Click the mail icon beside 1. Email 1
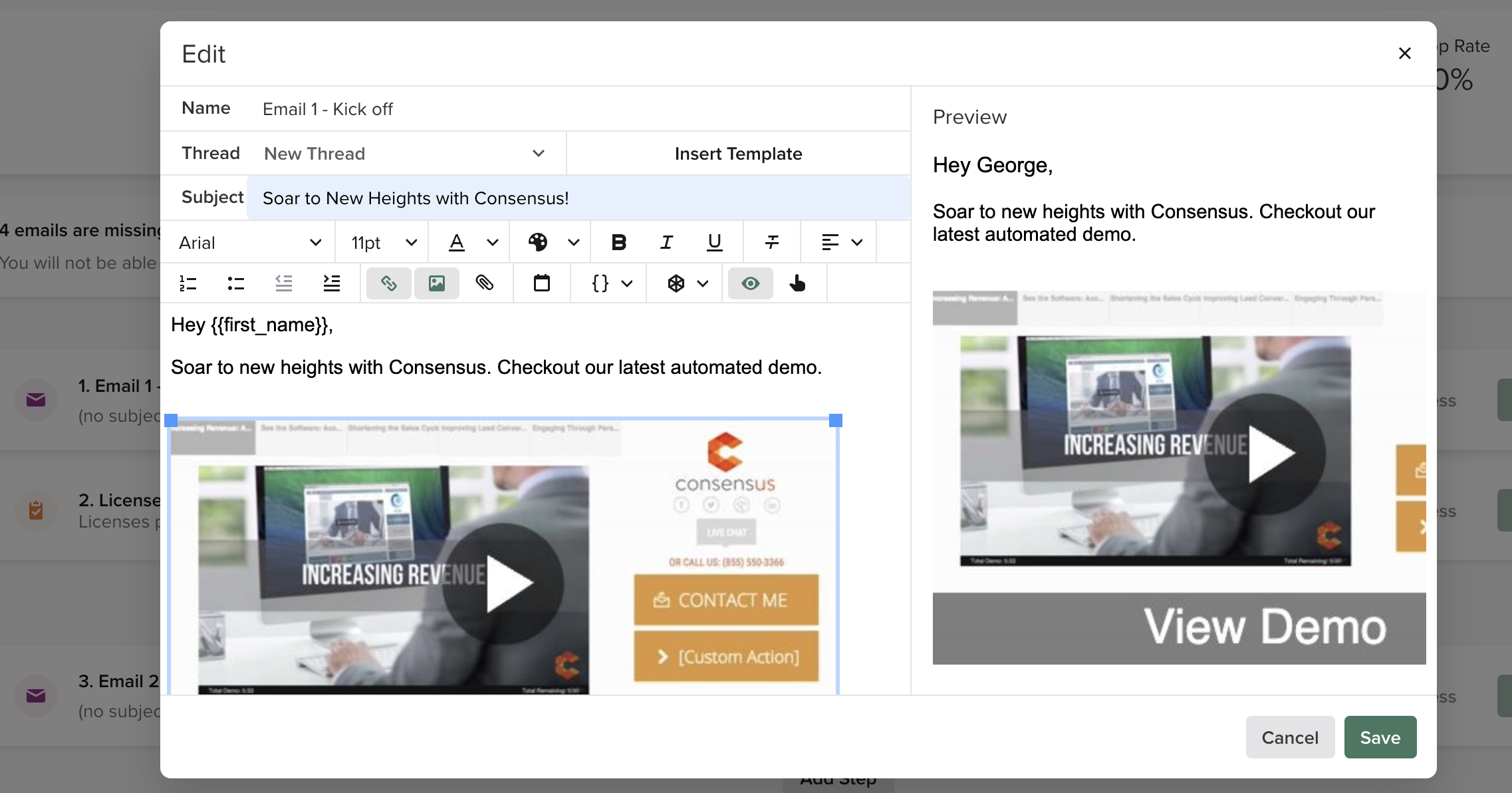 [36, 400]
